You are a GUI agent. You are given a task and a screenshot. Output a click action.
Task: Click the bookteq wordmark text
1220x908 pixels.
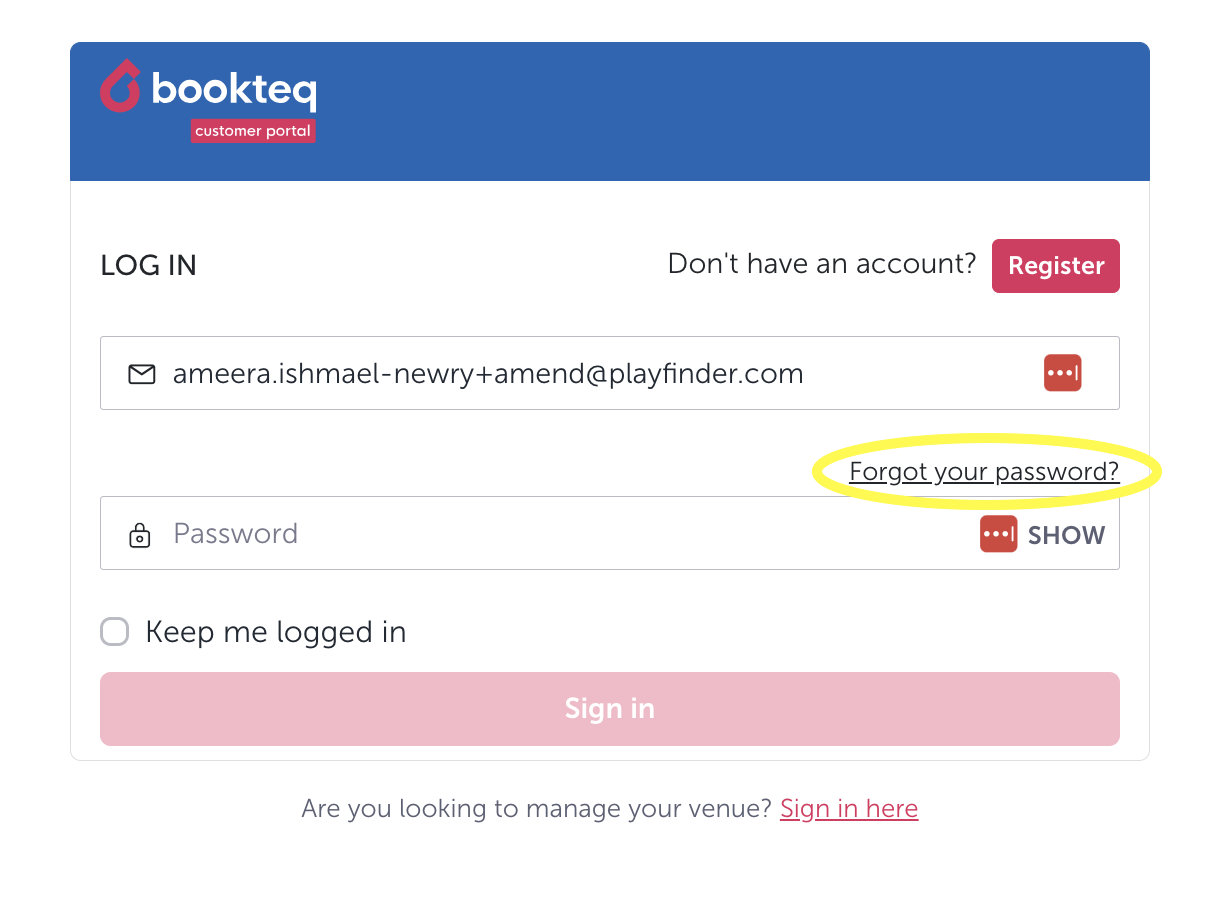pos(234,90)
